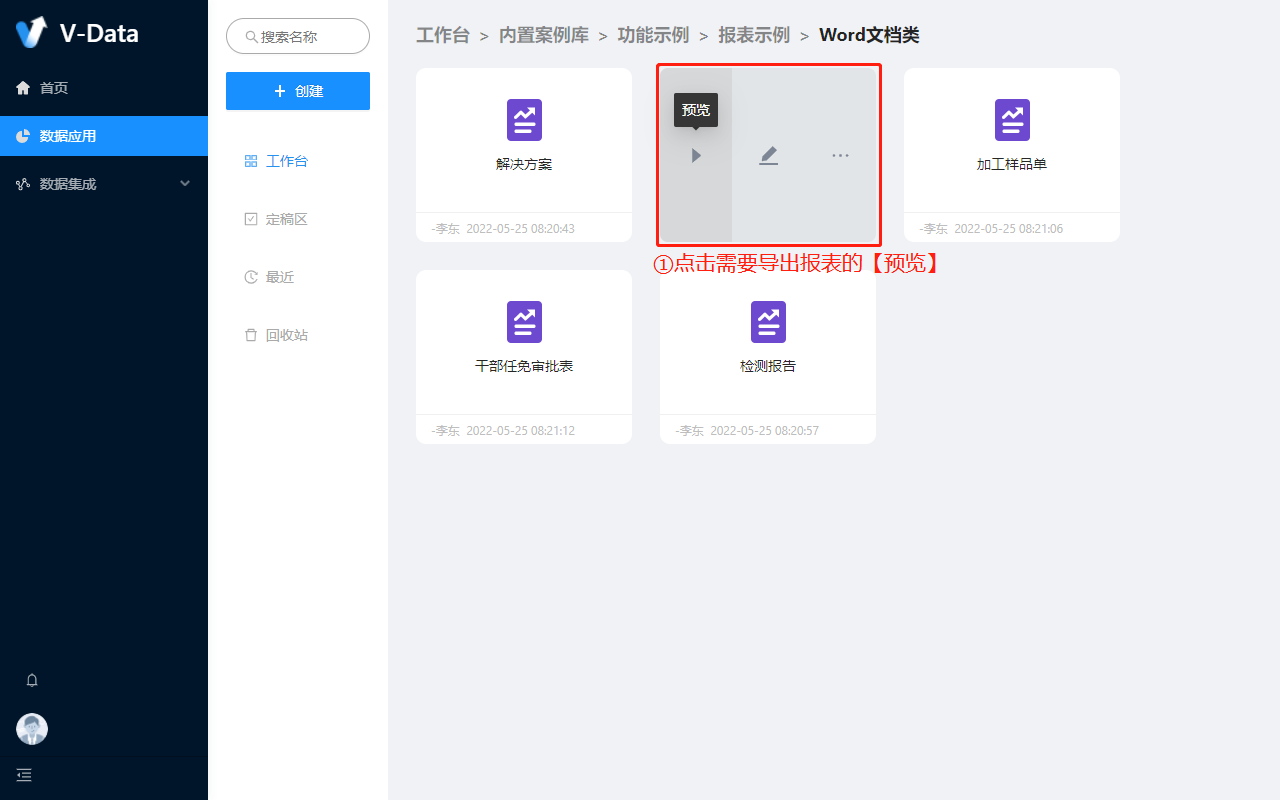
Task: Open the 定稿区 section
Action: tap(286, 219)
